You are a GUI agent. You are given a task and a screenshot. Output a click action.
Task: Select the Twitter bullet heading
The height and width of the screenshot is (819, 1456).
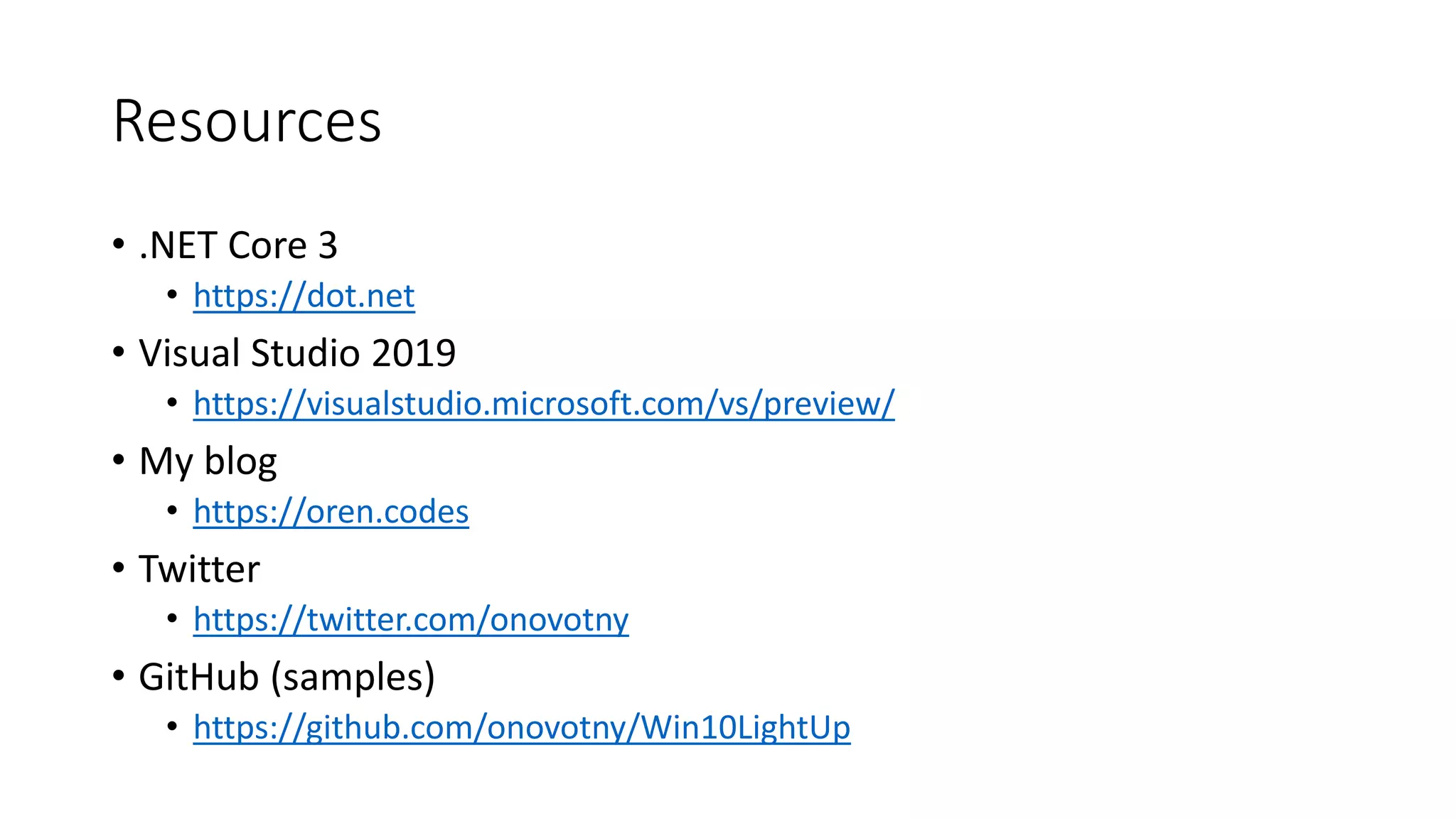(200, 569)
